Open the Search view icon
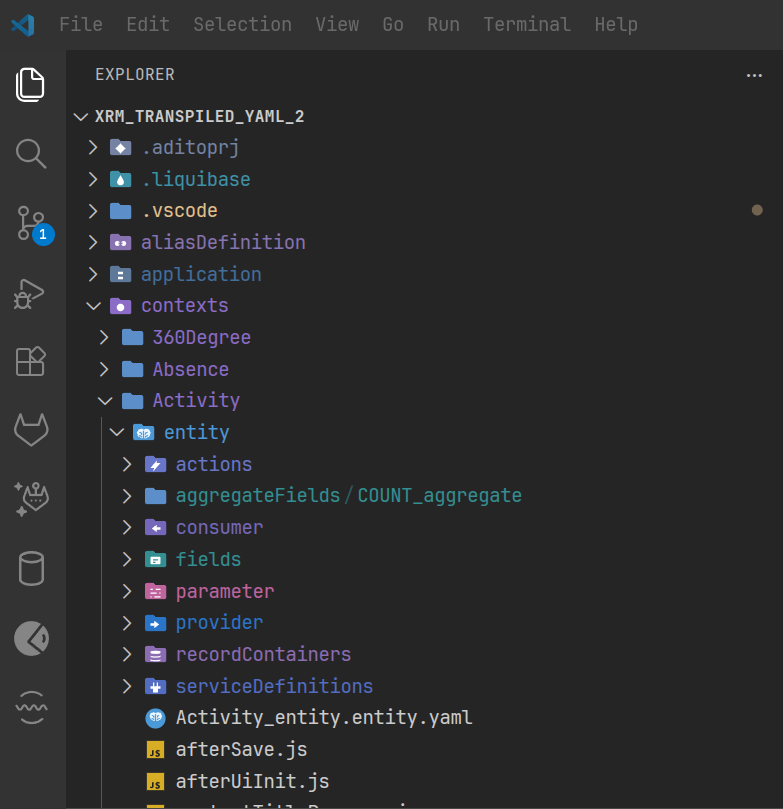 31,153
